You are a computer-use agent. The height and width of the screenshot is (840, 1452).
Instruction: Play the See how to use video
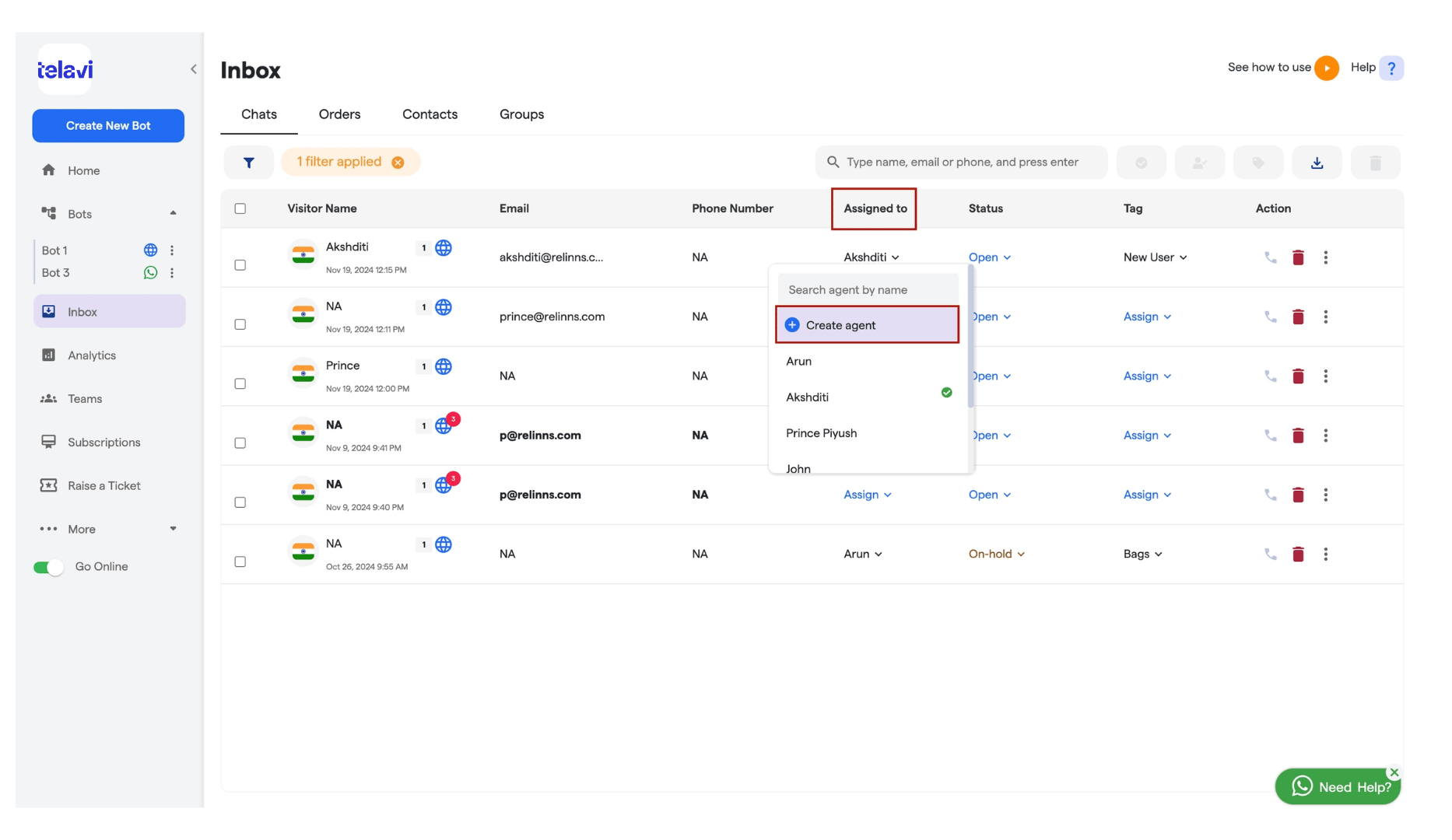[x=1327, y=68]
